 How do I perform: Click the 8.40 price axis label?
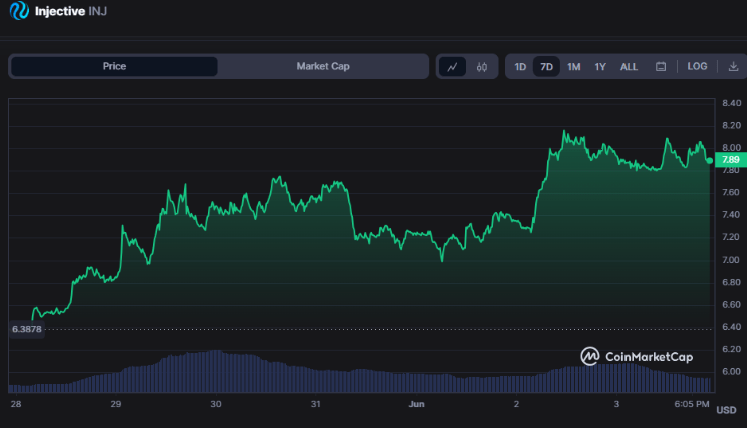731,103
